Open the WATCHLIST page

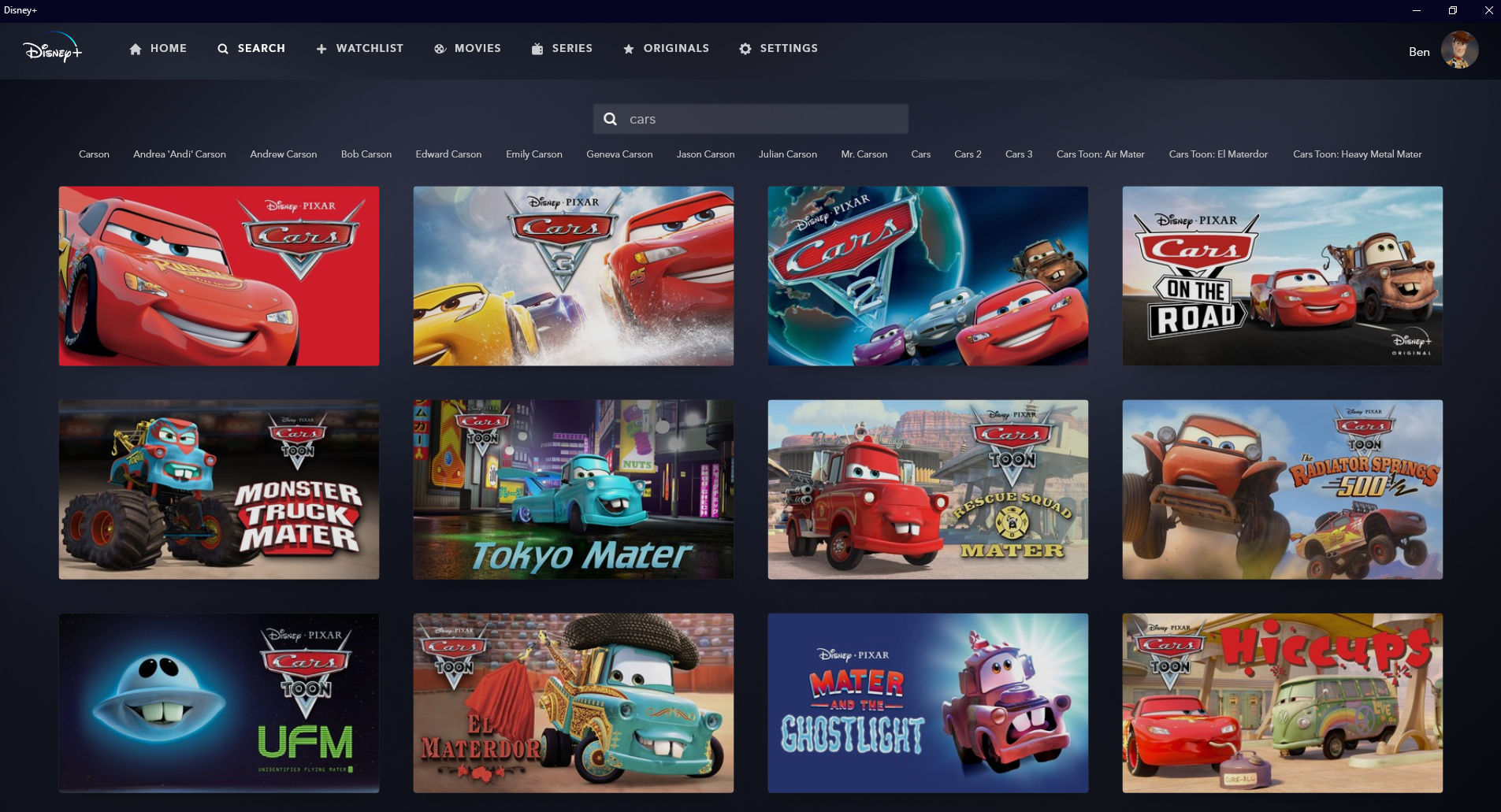point(370,48)
